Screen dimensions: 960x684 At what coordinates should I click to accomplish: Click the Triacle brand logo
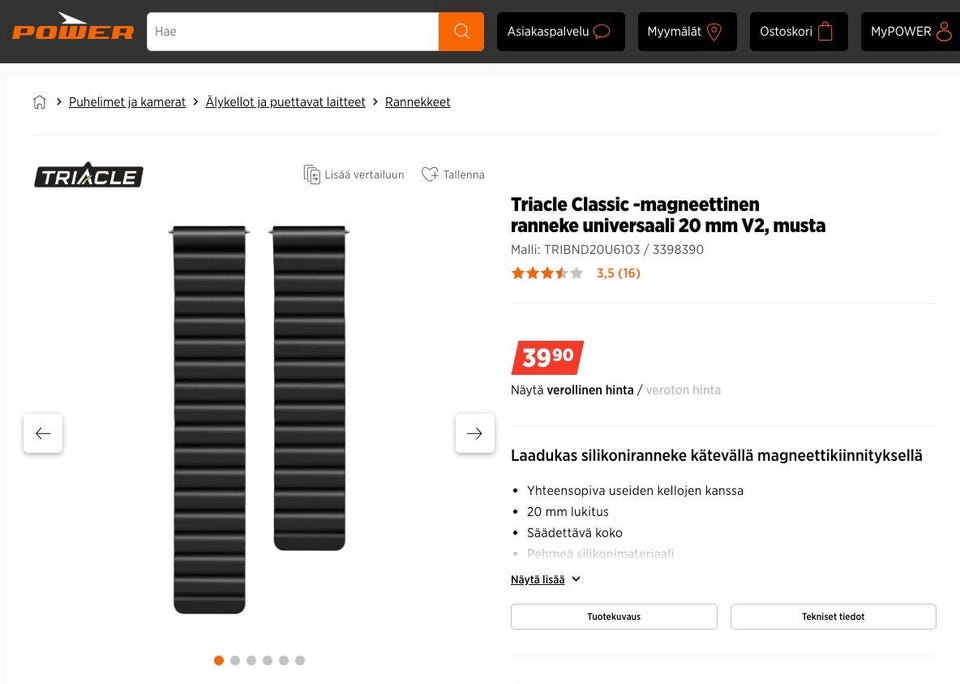pos(89,175)
